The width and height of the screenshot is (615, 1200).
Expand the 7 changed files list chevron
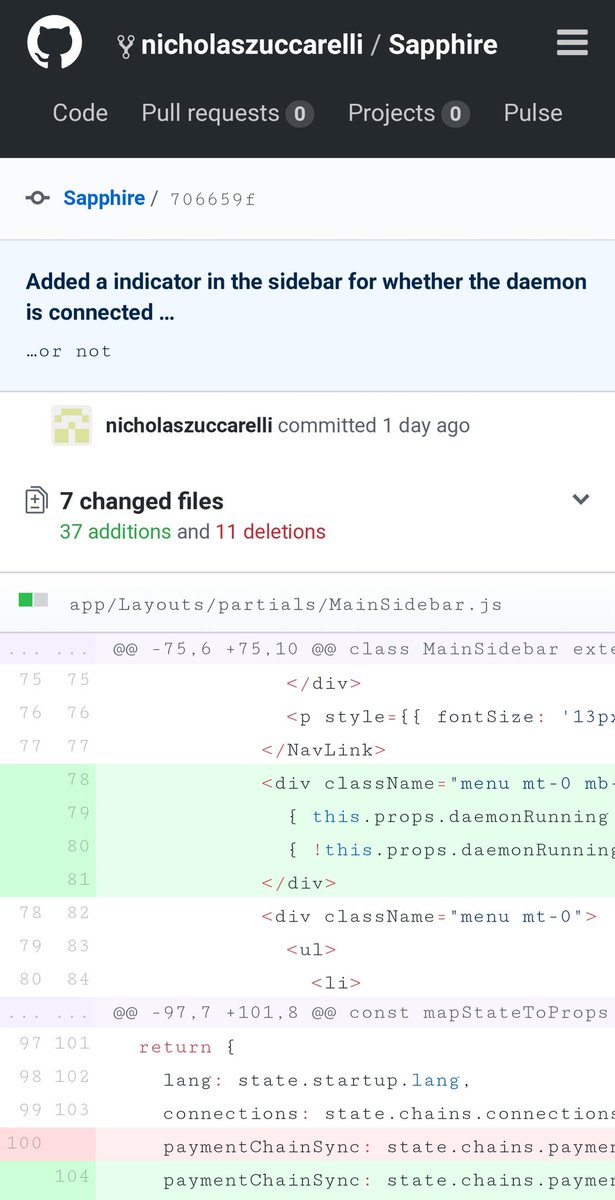pos(580,499)
